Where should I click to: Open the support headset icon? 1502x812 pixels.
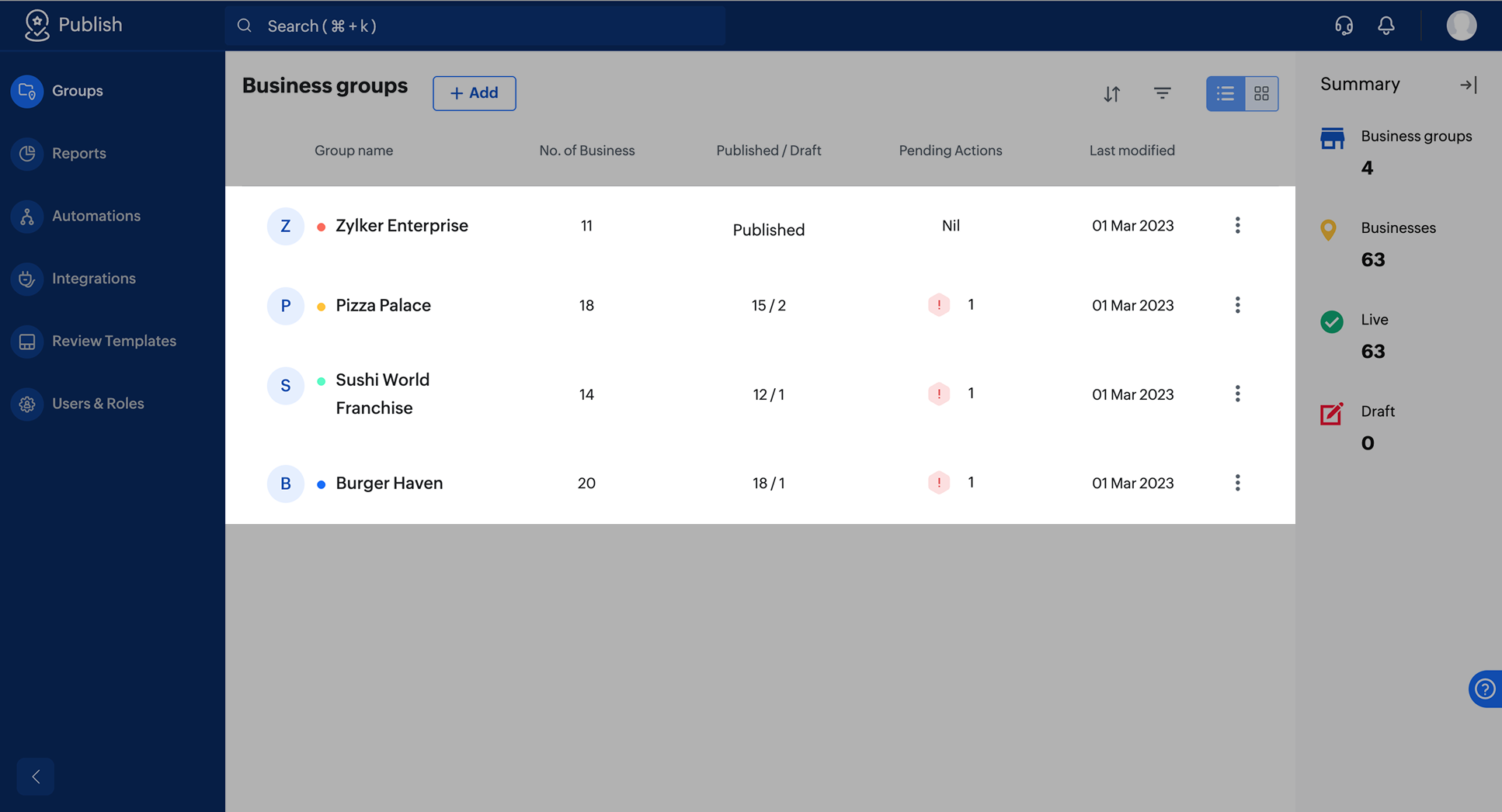tap(1344, 26)
